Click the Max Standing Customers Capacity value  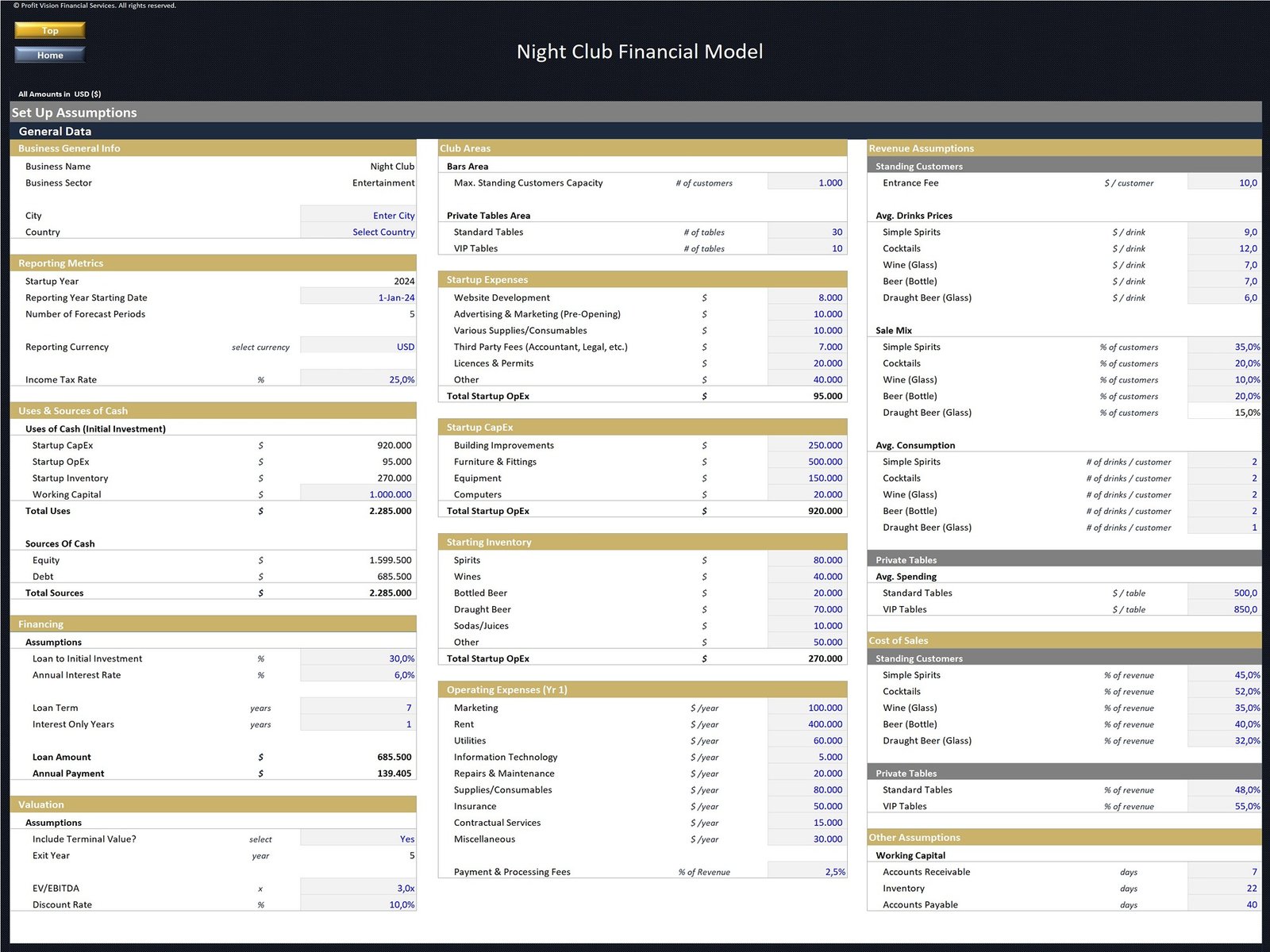806,183
